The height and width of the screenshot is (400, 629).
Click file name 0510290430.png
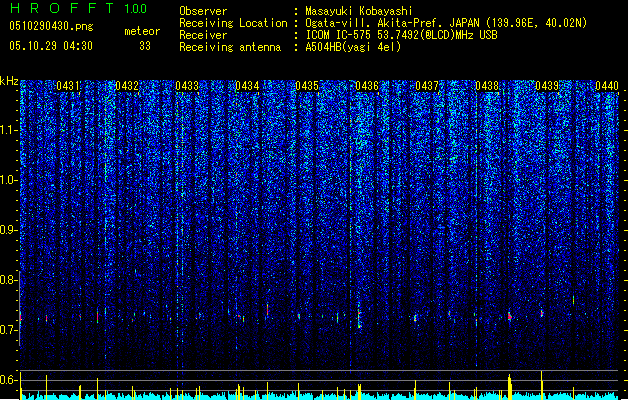point(51,26)
